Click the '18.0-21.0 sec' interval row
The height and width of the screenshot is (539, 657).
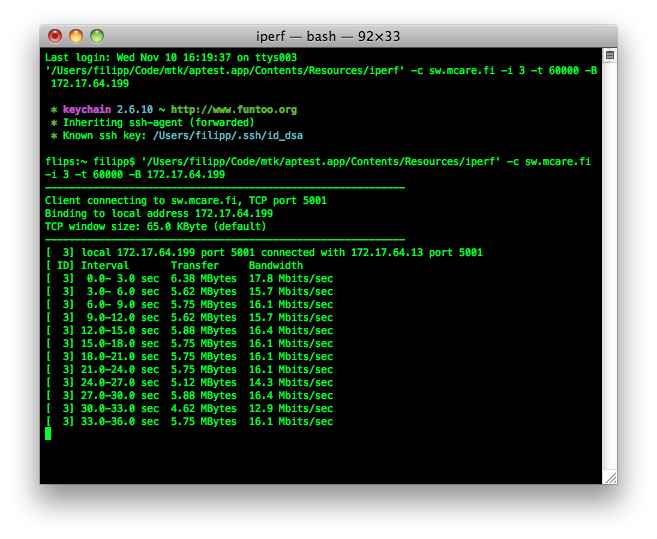(189, 357)
